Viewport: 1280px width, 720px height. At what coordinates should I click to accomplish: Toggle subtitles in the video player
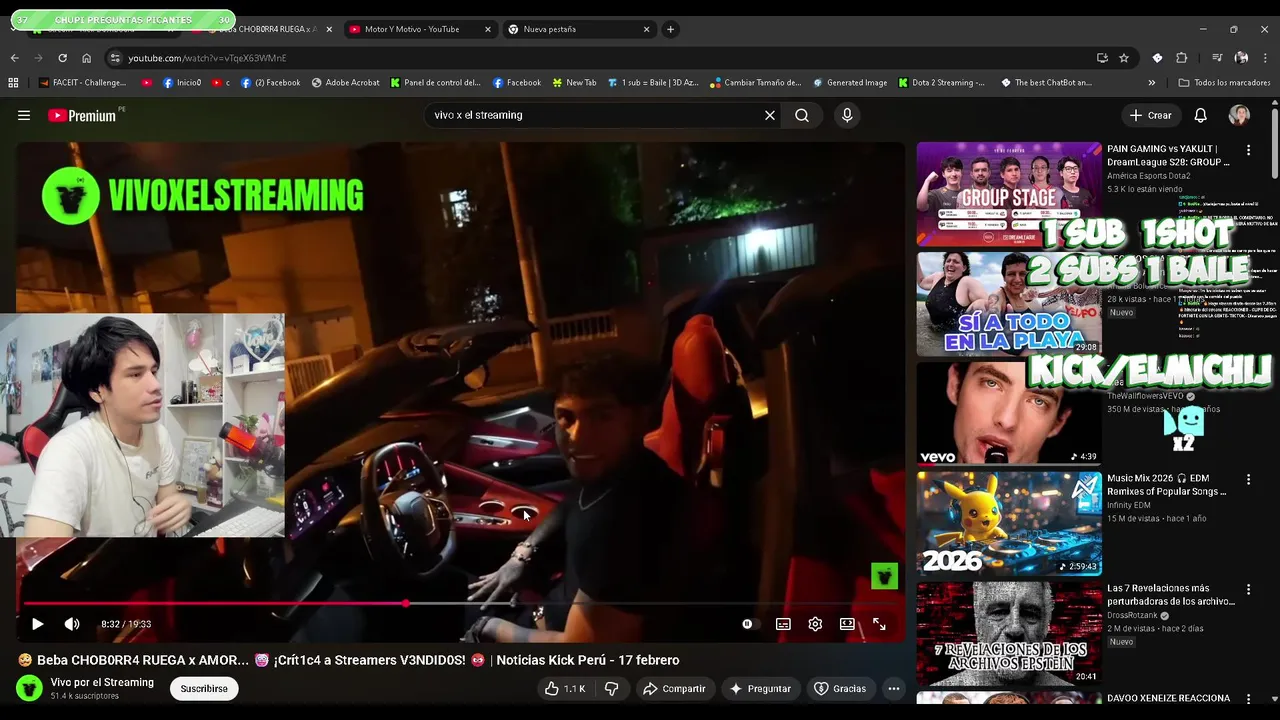[x=783, y=624]
